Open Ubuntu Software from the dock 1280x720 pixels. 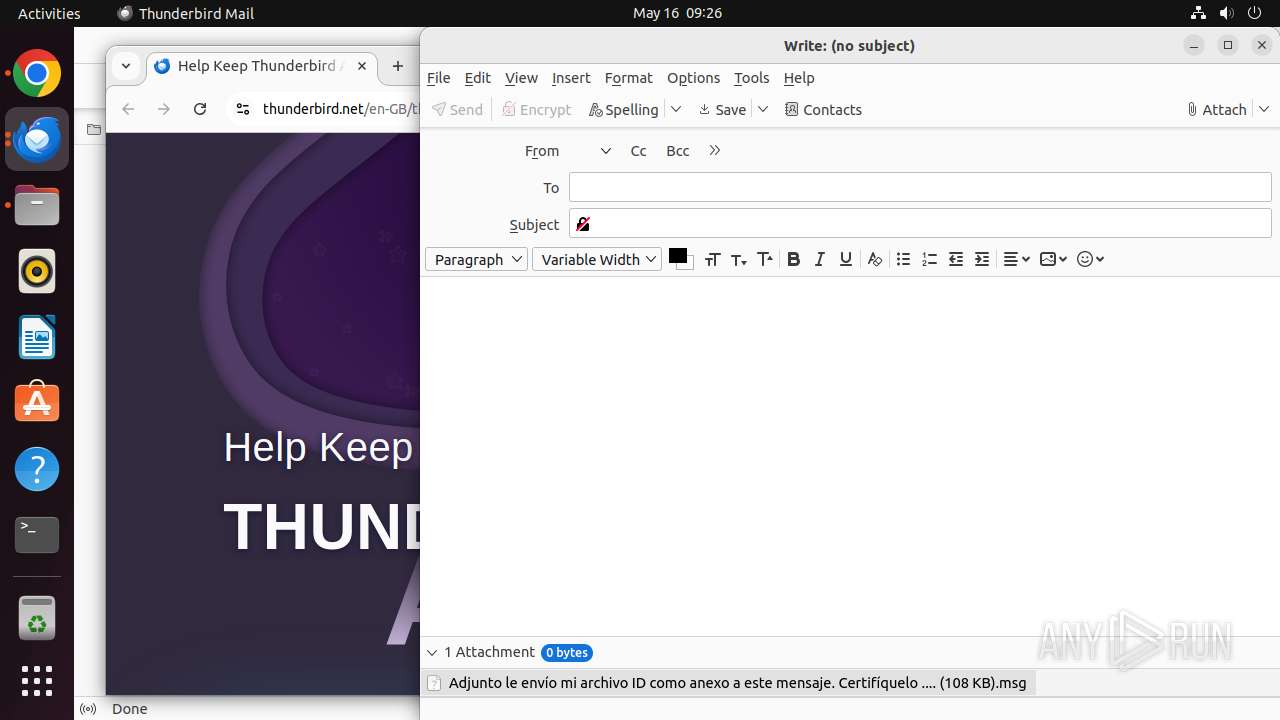[37, 403]
